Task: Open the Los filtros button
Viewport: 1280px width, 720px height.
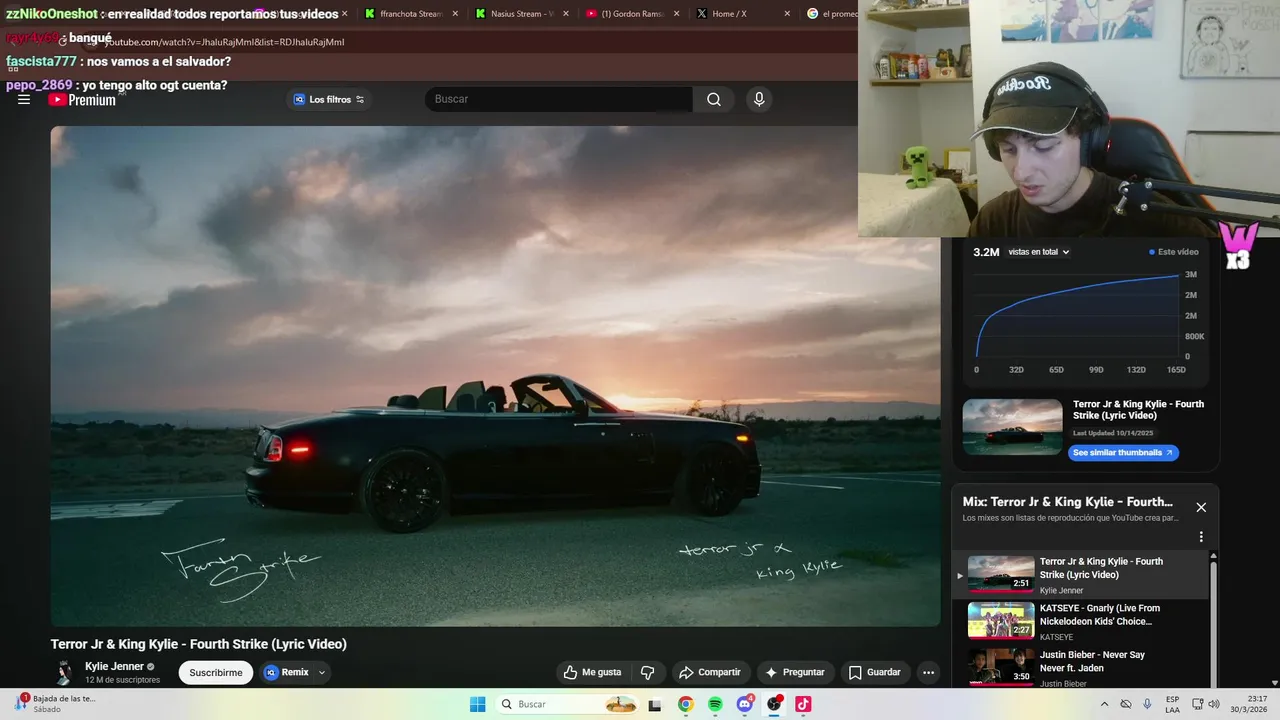Action: (x=329, y=99)
